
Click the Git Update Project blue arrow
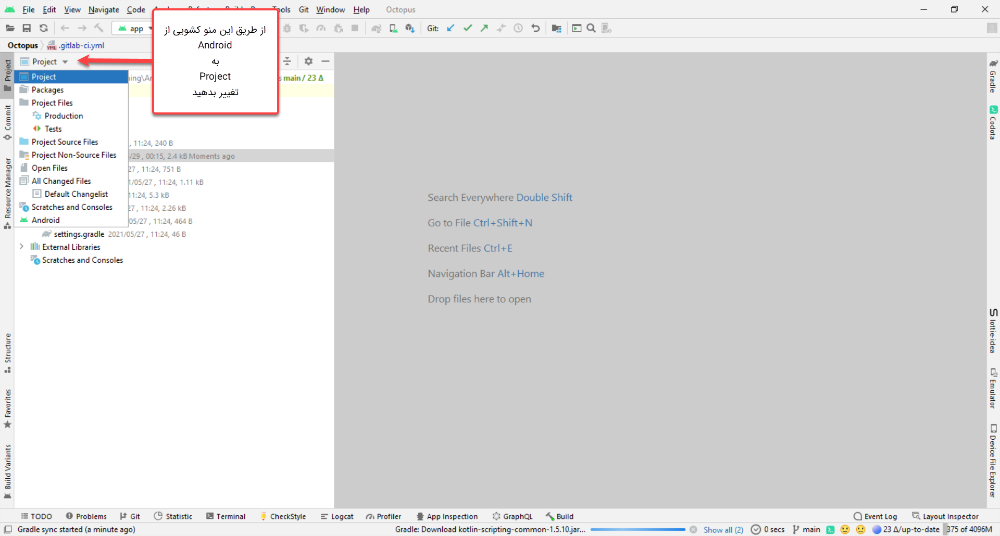(x=451, y=28)
